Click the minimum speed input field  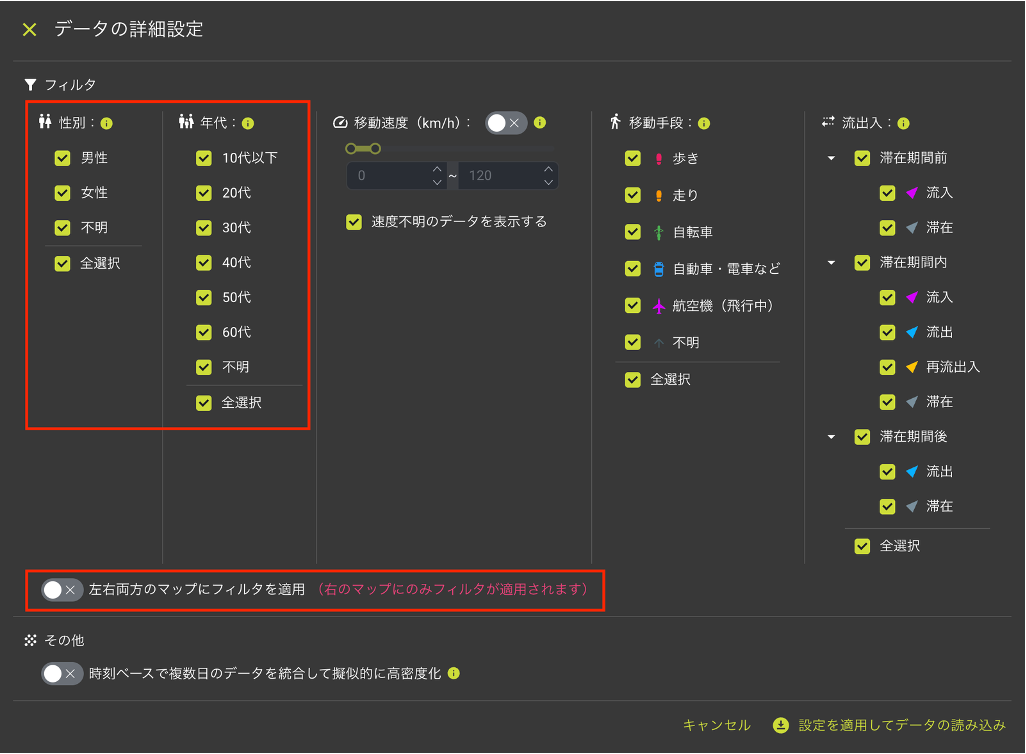(x=388, y=176)
